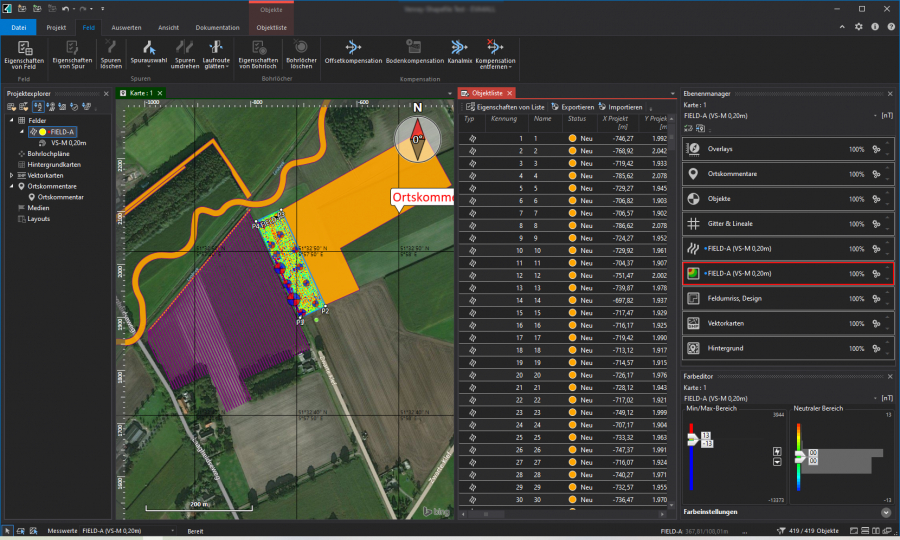Open the Dokumentation ribbon tab
Viewport: 900px width, 540px height.
pyautogui.click(x=217, y=27)
